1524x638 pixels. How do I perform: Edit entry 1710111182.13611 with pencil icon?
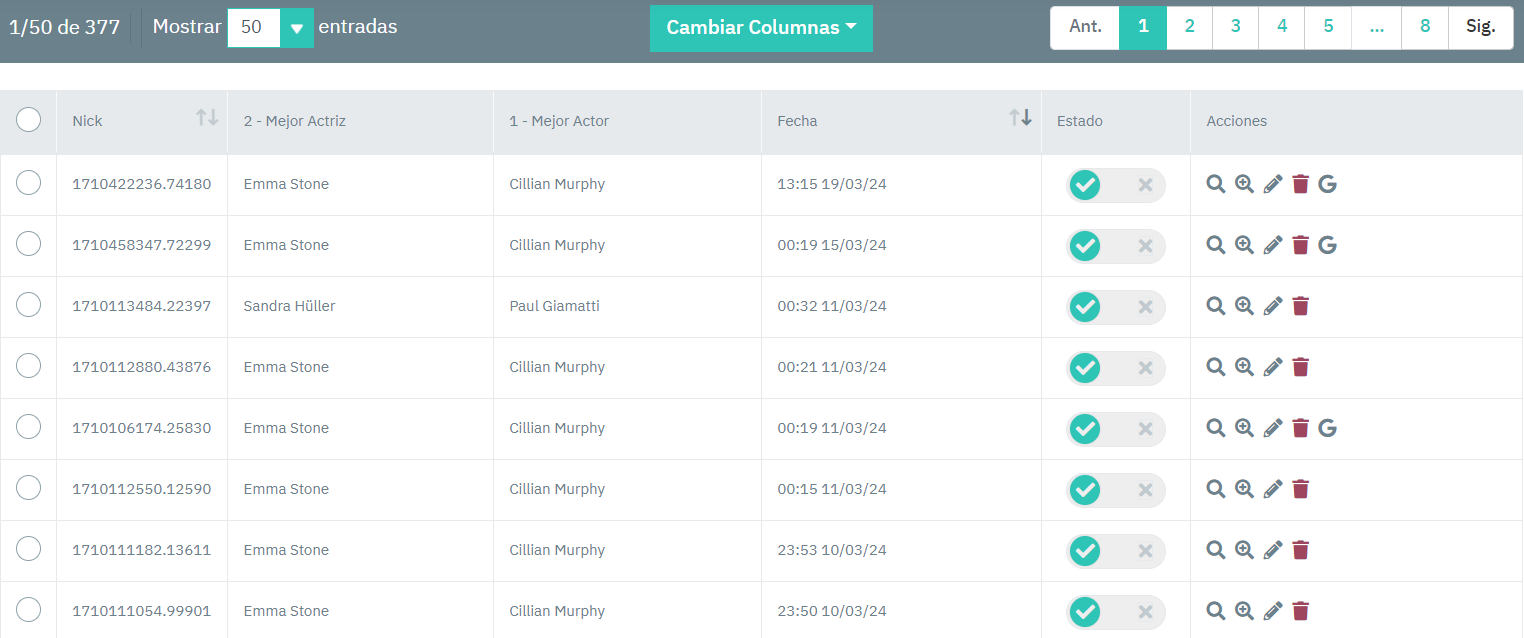[x=1273, y=550]
